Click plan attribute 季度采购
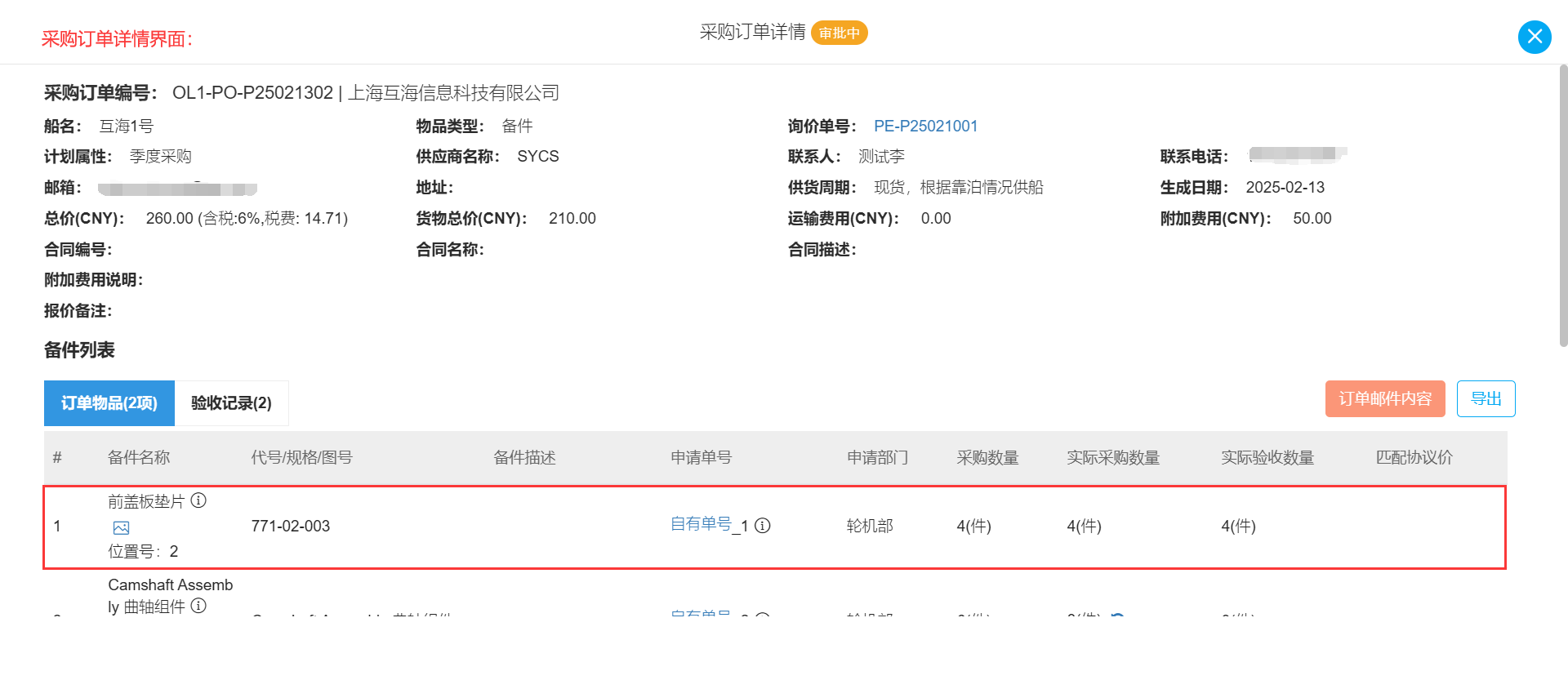Image resolution: width=1568 pixels, height=689 pixels. 160,157
